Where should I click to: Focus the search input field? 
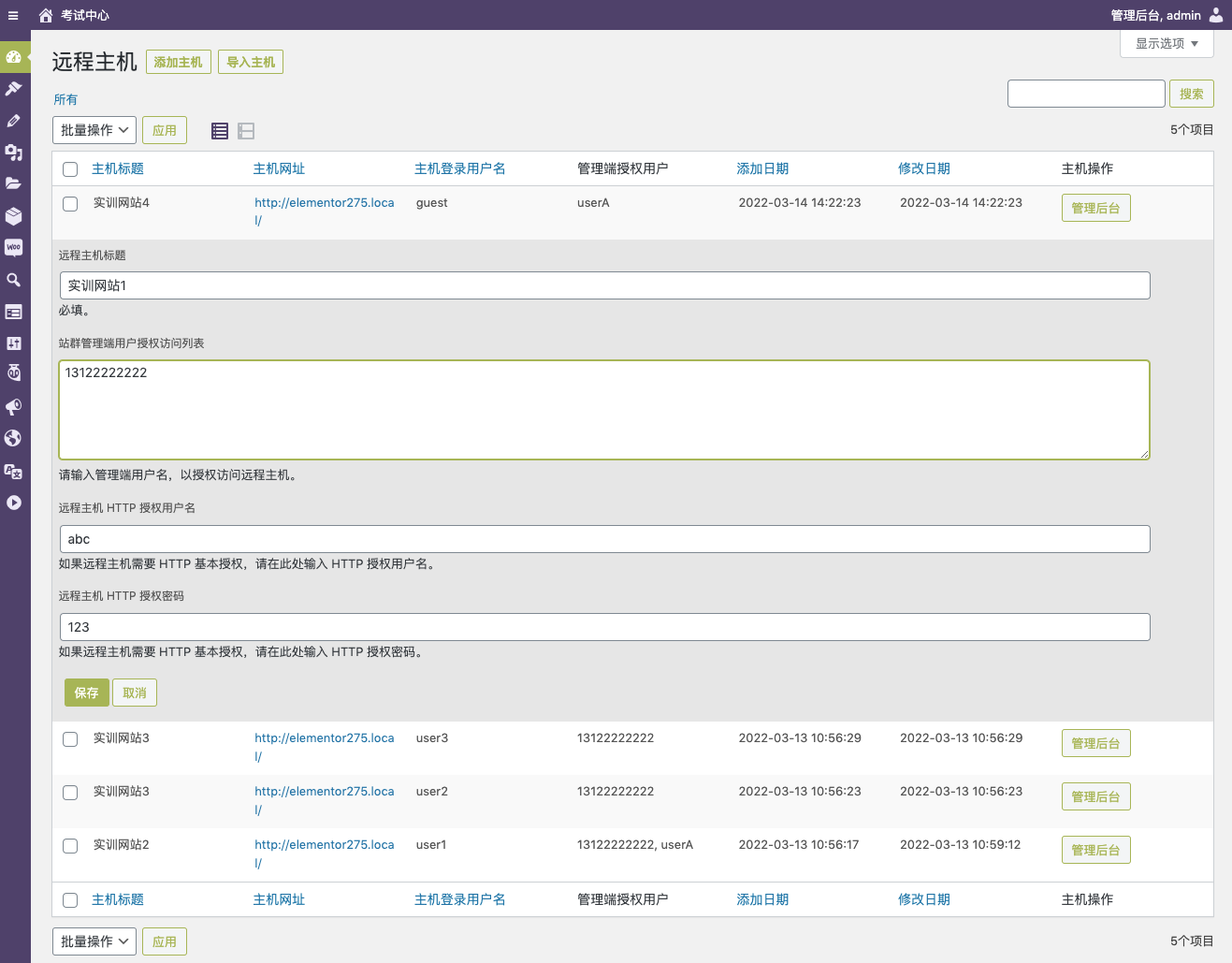pos(1086,94)
